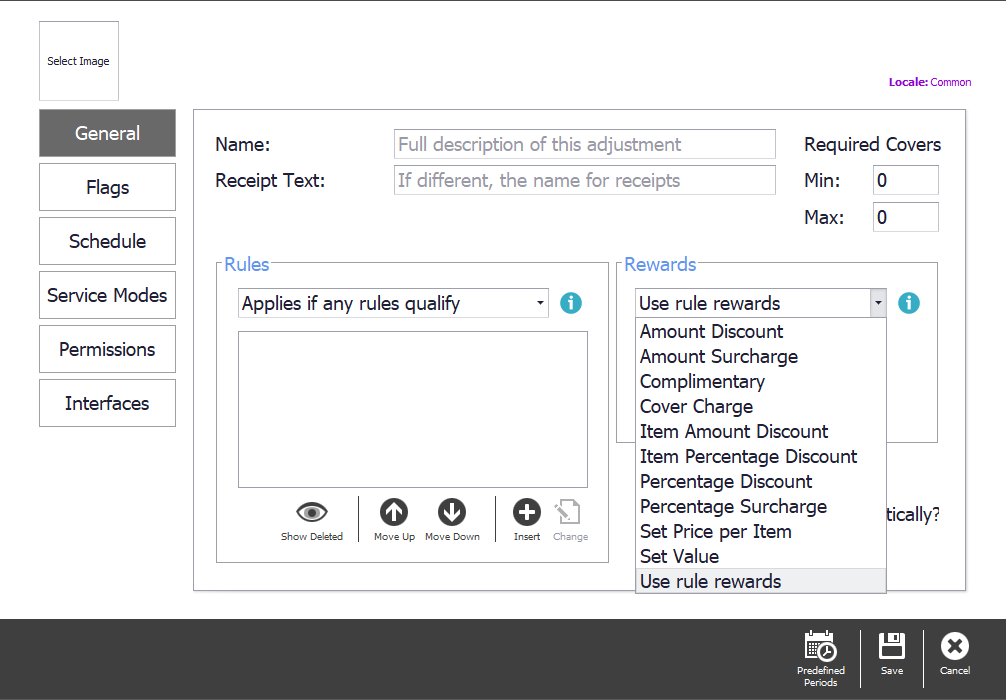
Task: Switch to the General tab
Action: (x=107, y=133)
